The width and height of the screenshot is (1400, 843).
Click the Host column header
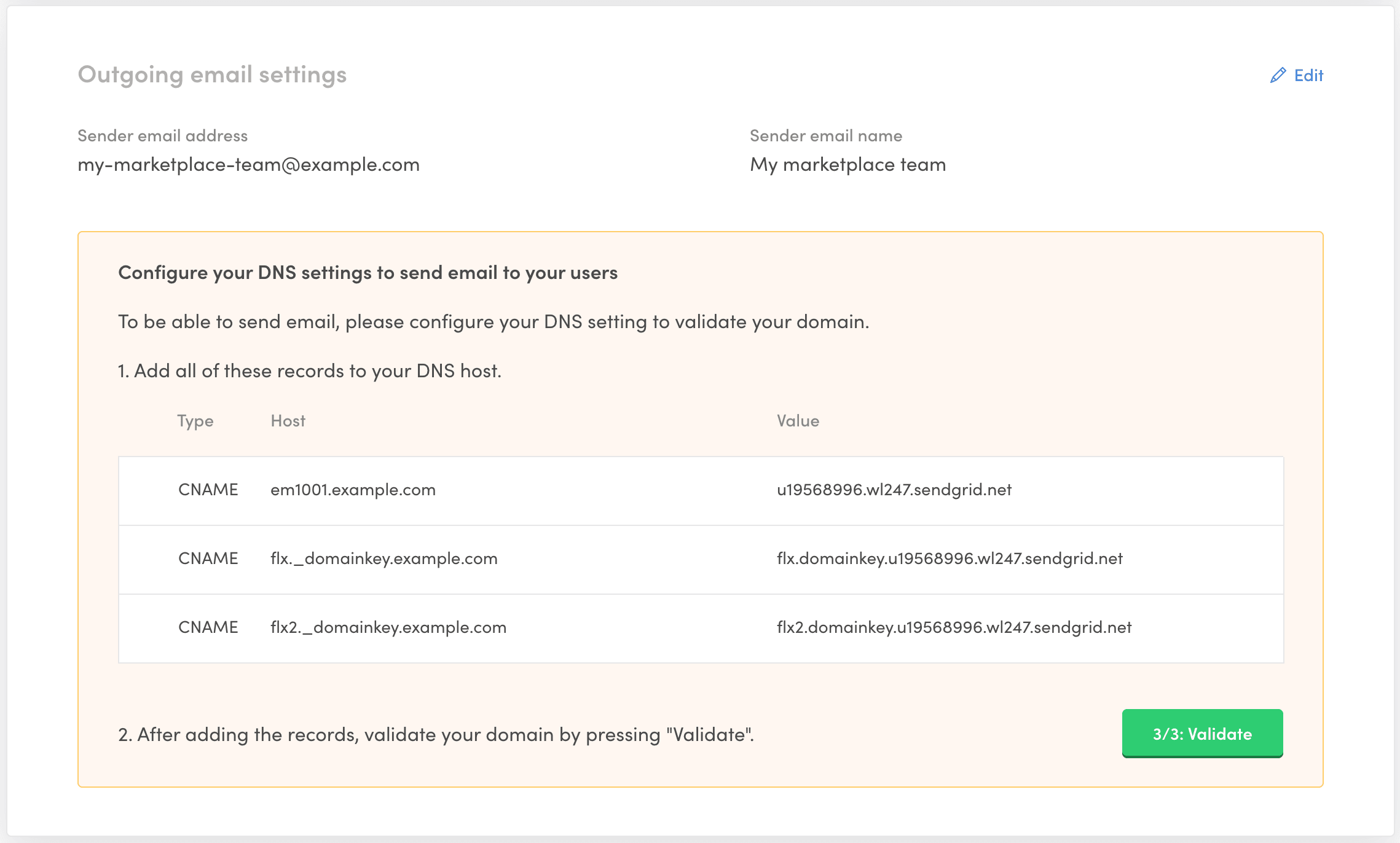288,421
